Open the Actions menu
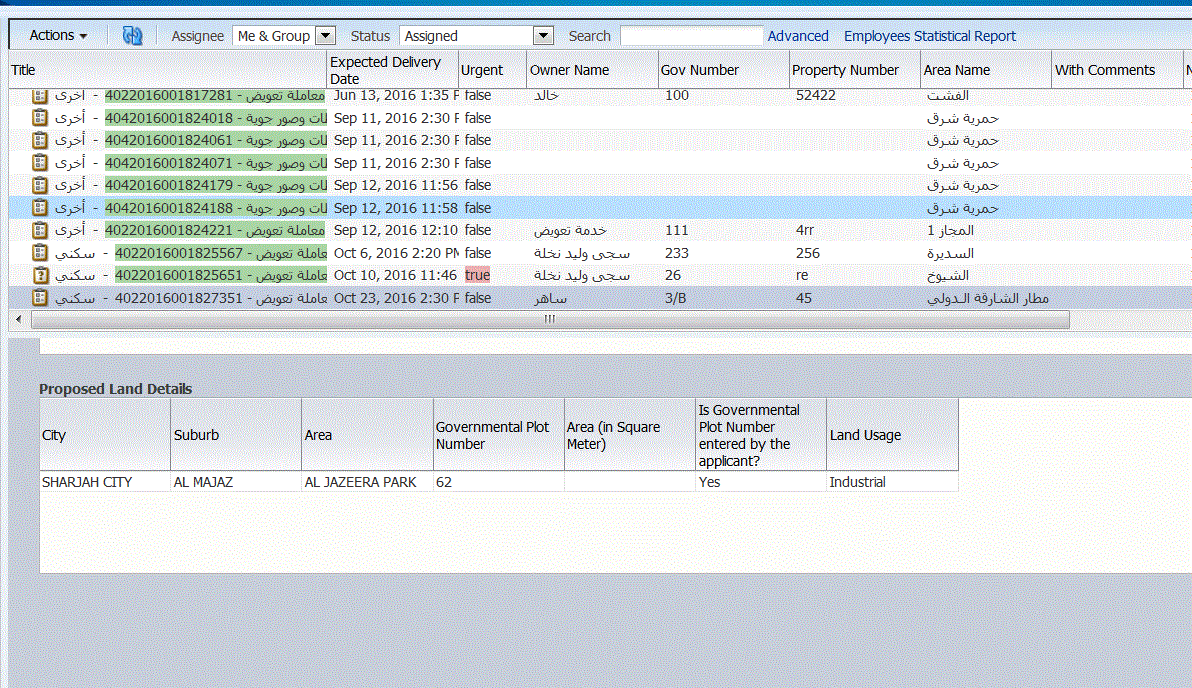 pyautogui.click(x=58, y=36)
